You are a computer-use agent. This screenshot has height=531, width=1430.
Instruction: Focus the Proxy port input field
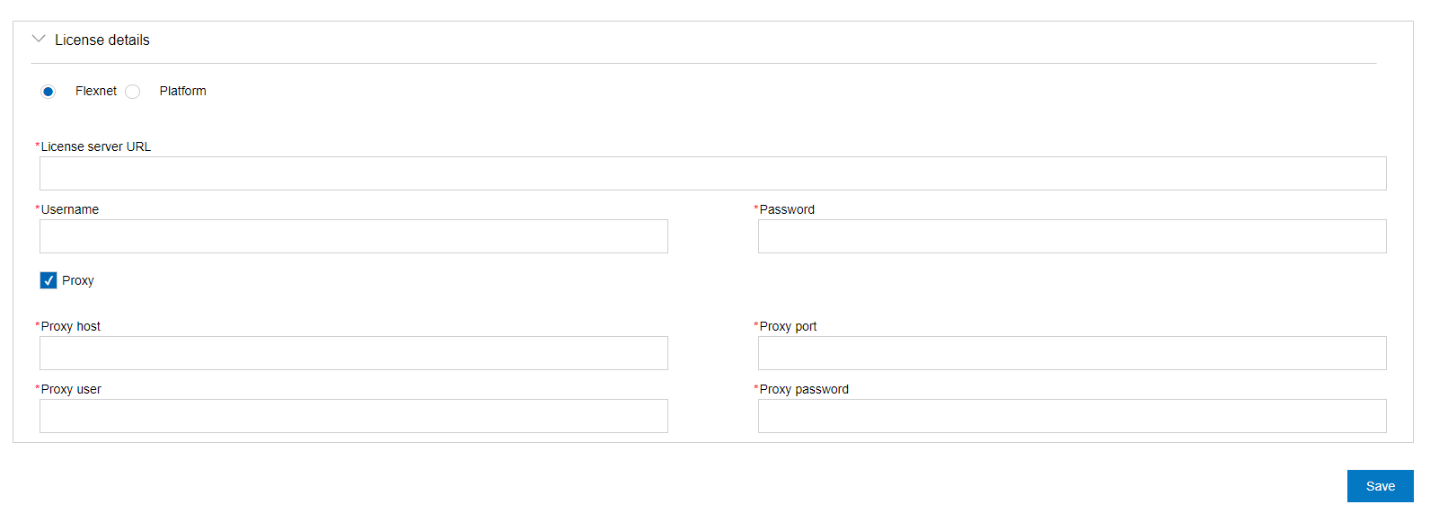(1071, 353)
